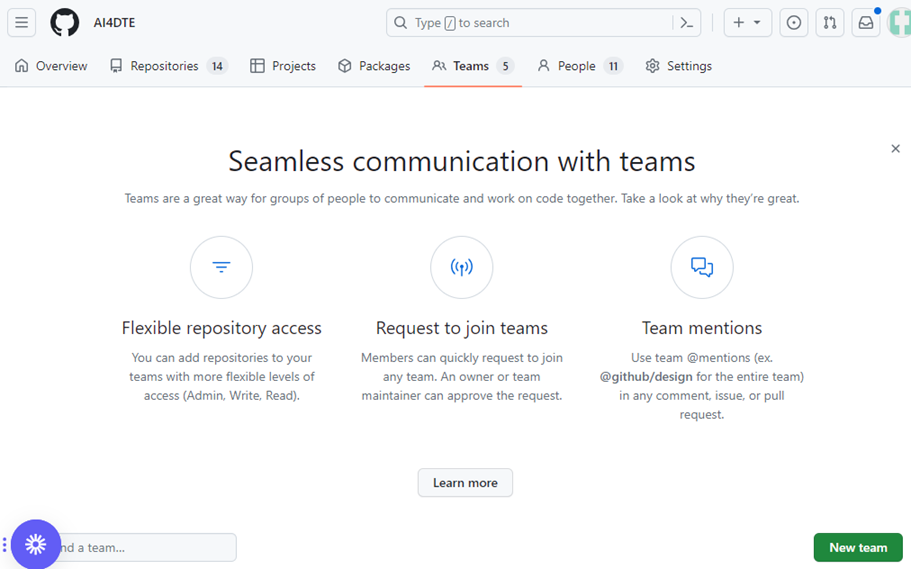Open the organization Settings tab
This screenshot has height=569, width=911.
click(x=679, y=66)
